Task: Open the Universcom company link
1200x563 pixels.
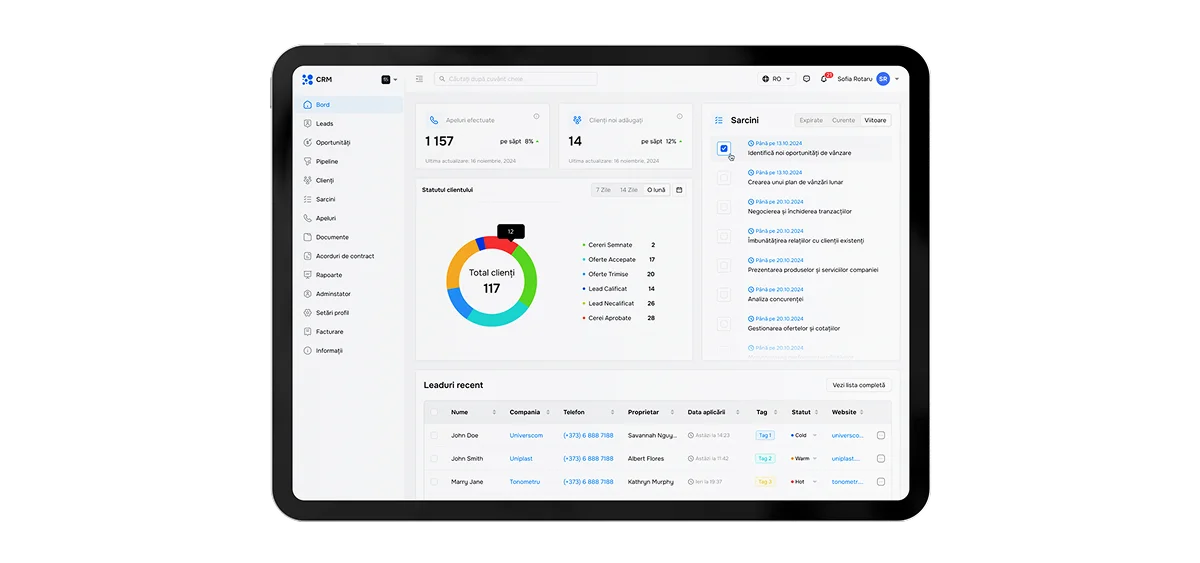Action: [x=526, y=435]
